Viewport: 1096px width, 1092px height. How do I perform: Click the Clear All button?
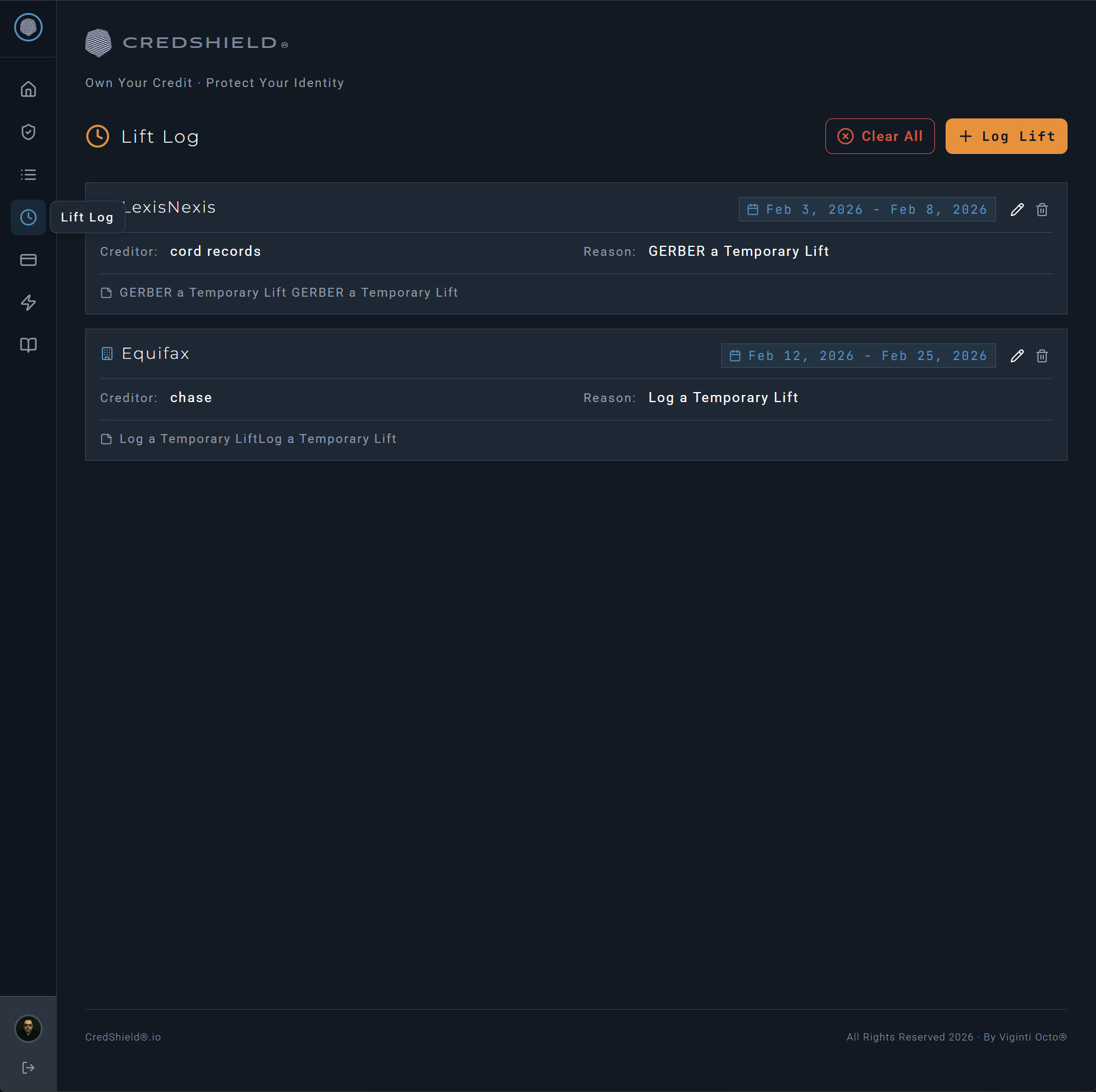click(x=880, y=136)
